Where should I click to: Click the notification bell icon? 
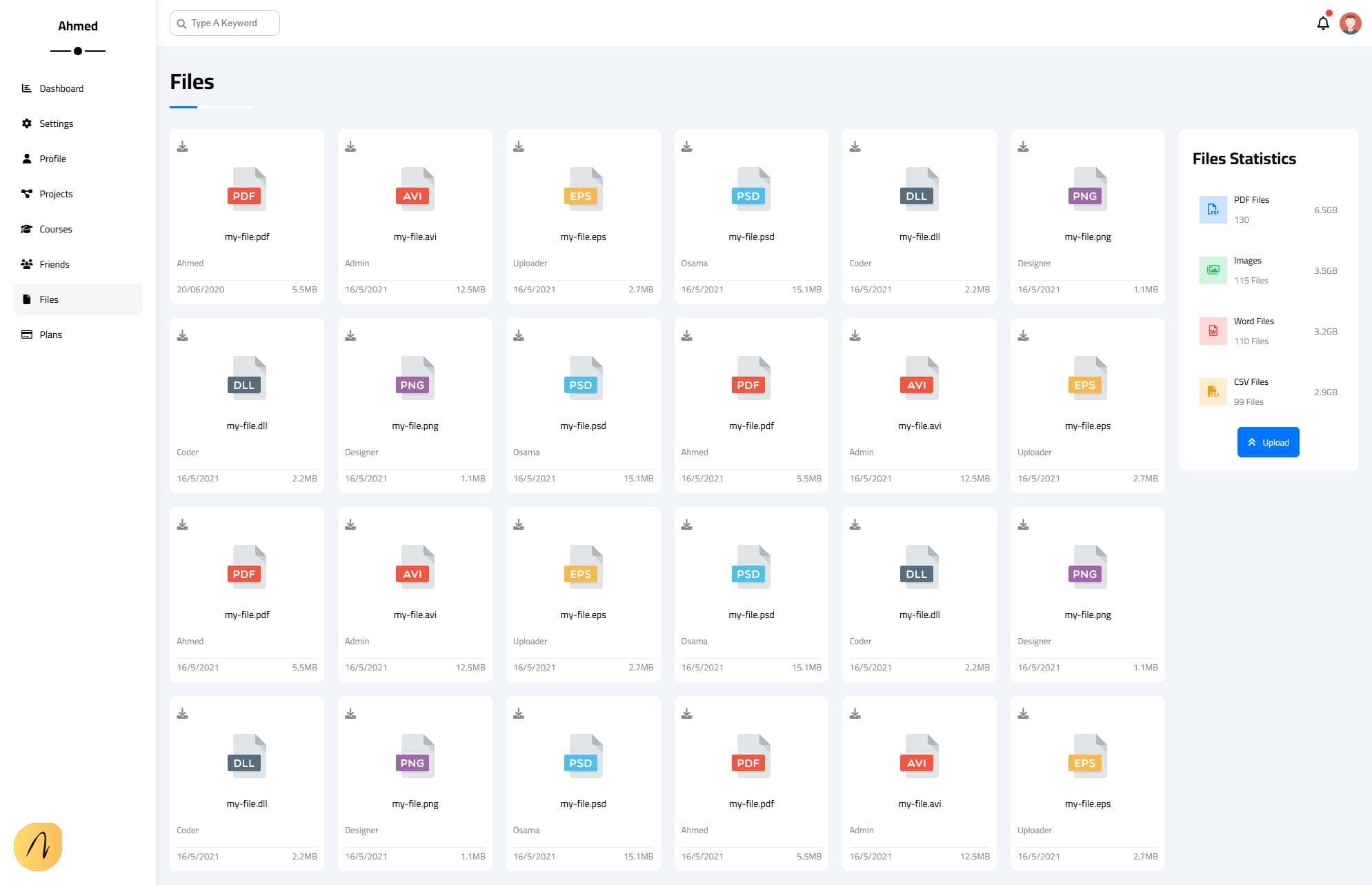[x=1322, y=23]
